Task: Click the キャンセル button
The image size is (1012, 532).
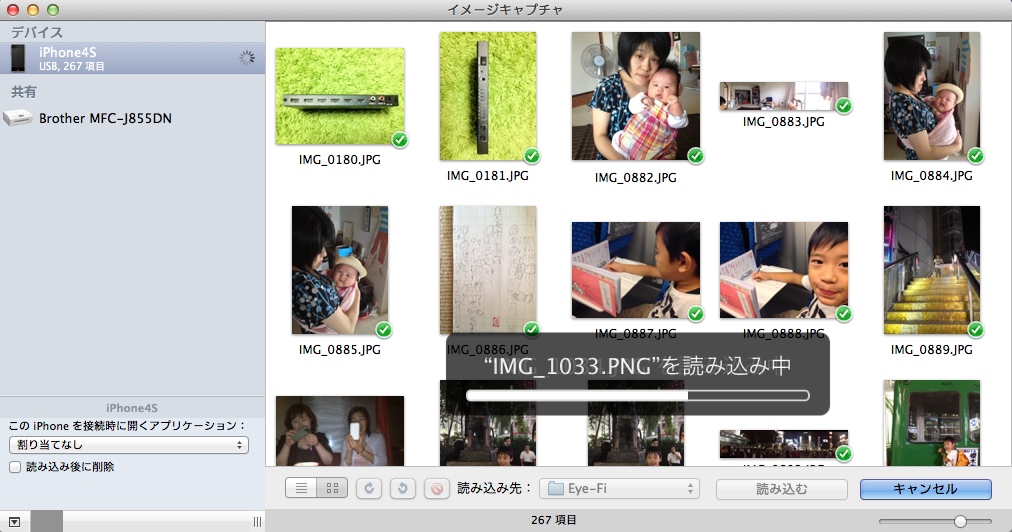Action: [x=926, y=489]
